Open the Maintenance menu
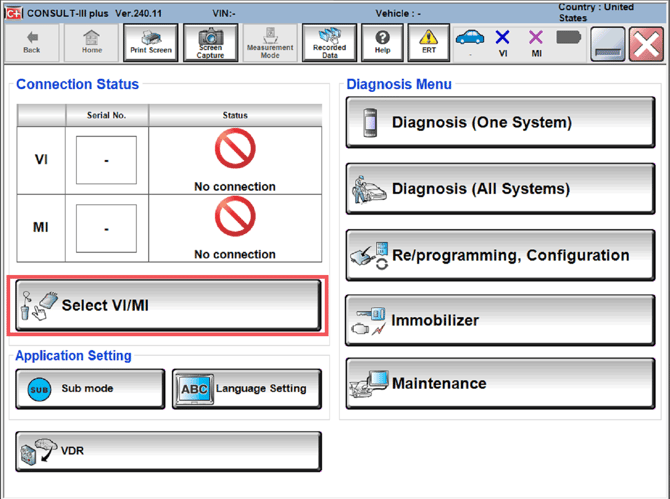670x499 pixels. (500, 384)
